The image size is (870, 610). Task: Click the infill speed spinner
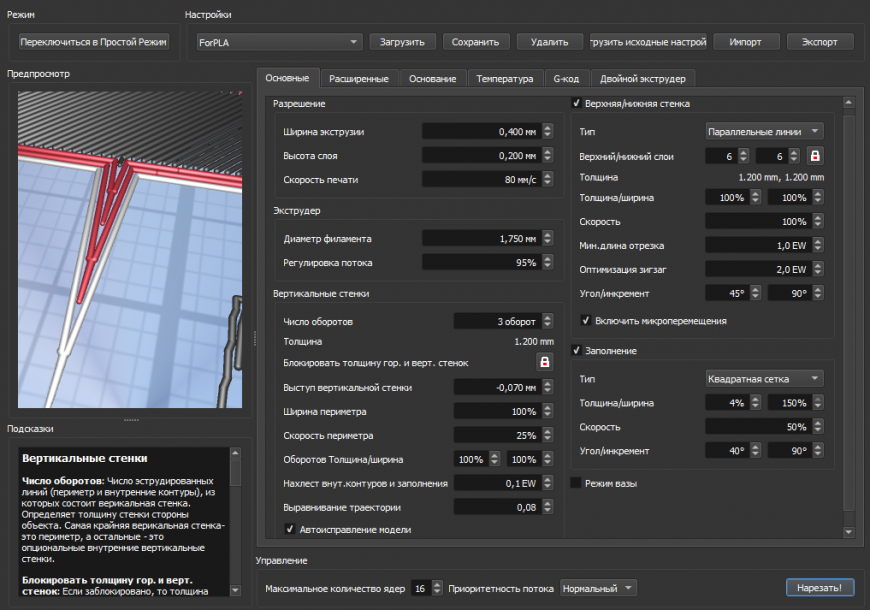tap(818, 427)
